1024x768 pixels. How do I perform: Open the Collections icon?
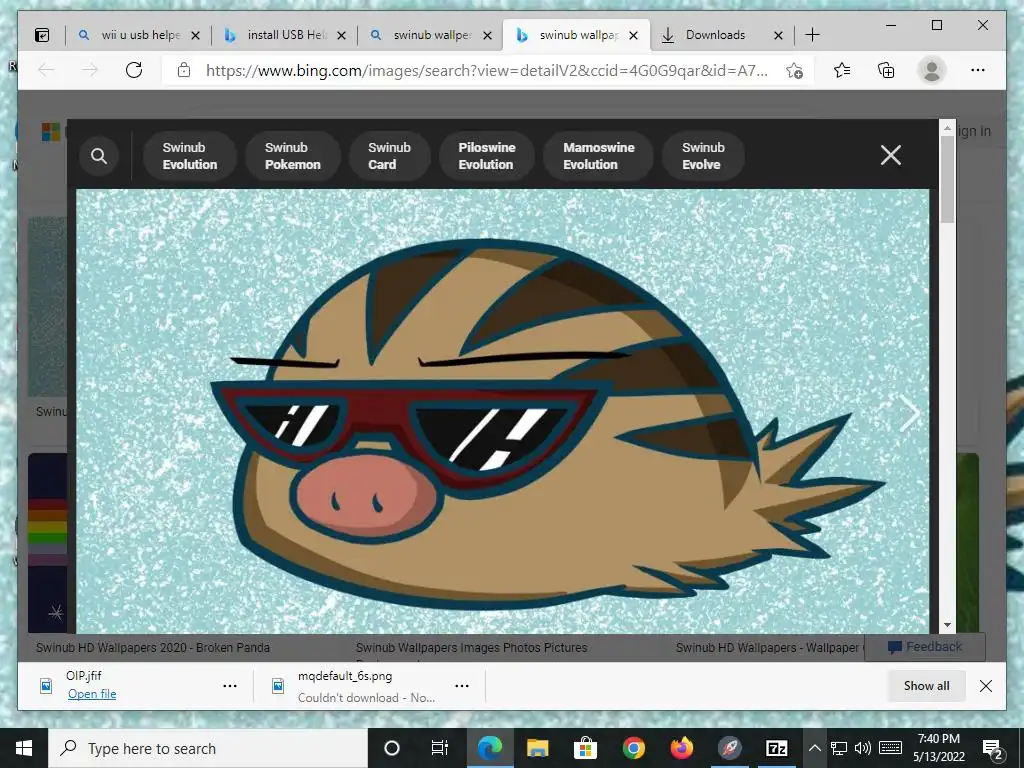tap(886, 70)
